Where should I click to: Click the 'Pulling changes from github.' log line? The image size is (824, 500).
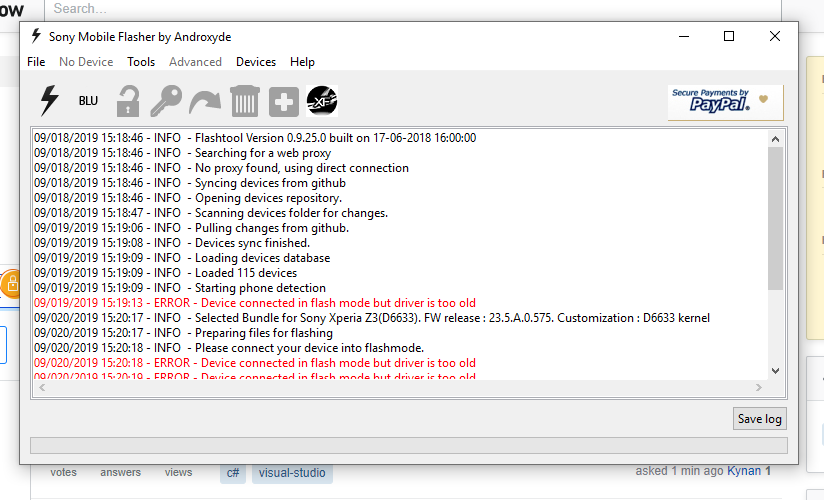click(191, 228)
